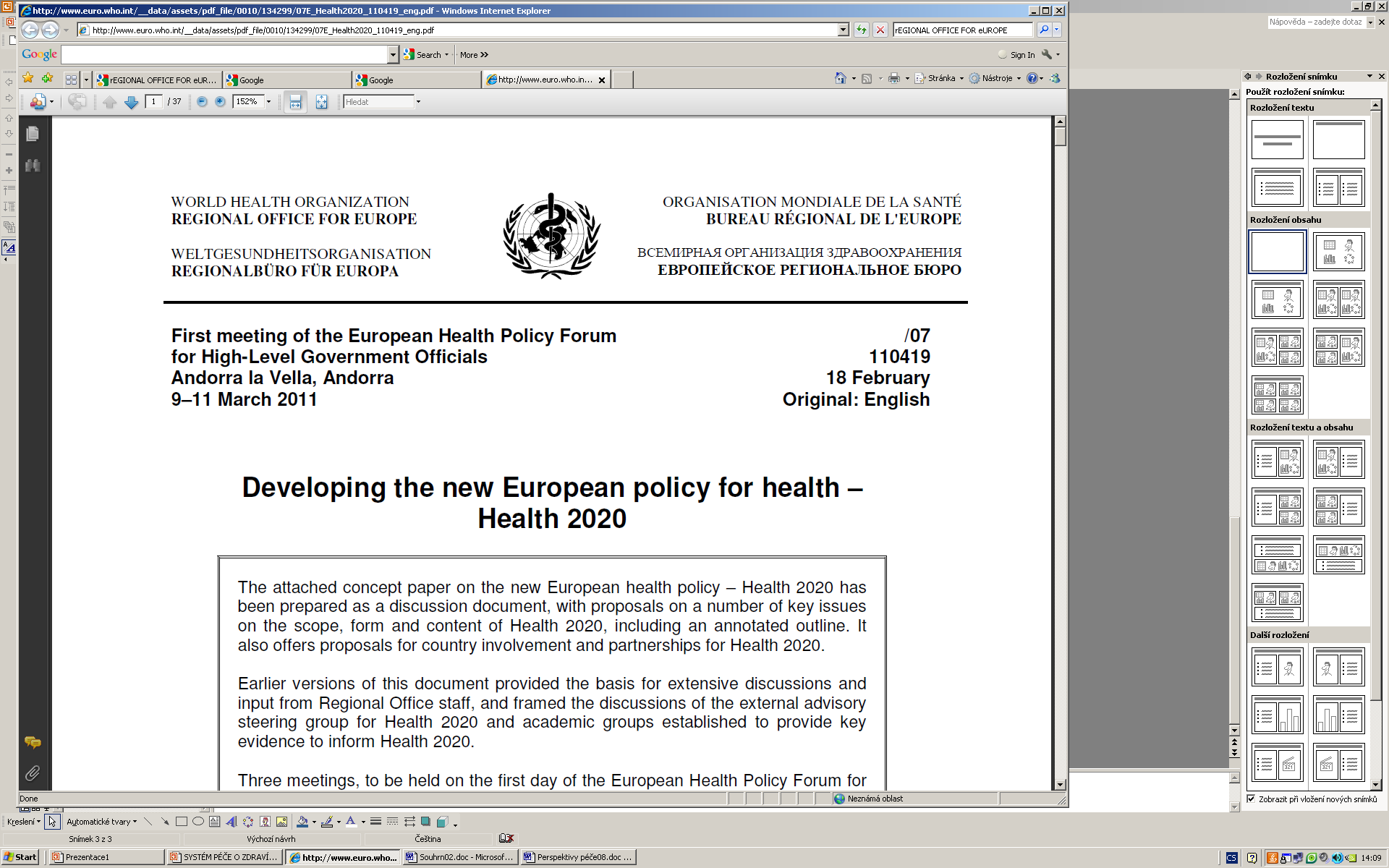Open Souhrn02.doc from the taskbar
1389x868 pixels.
click(459, 857)
